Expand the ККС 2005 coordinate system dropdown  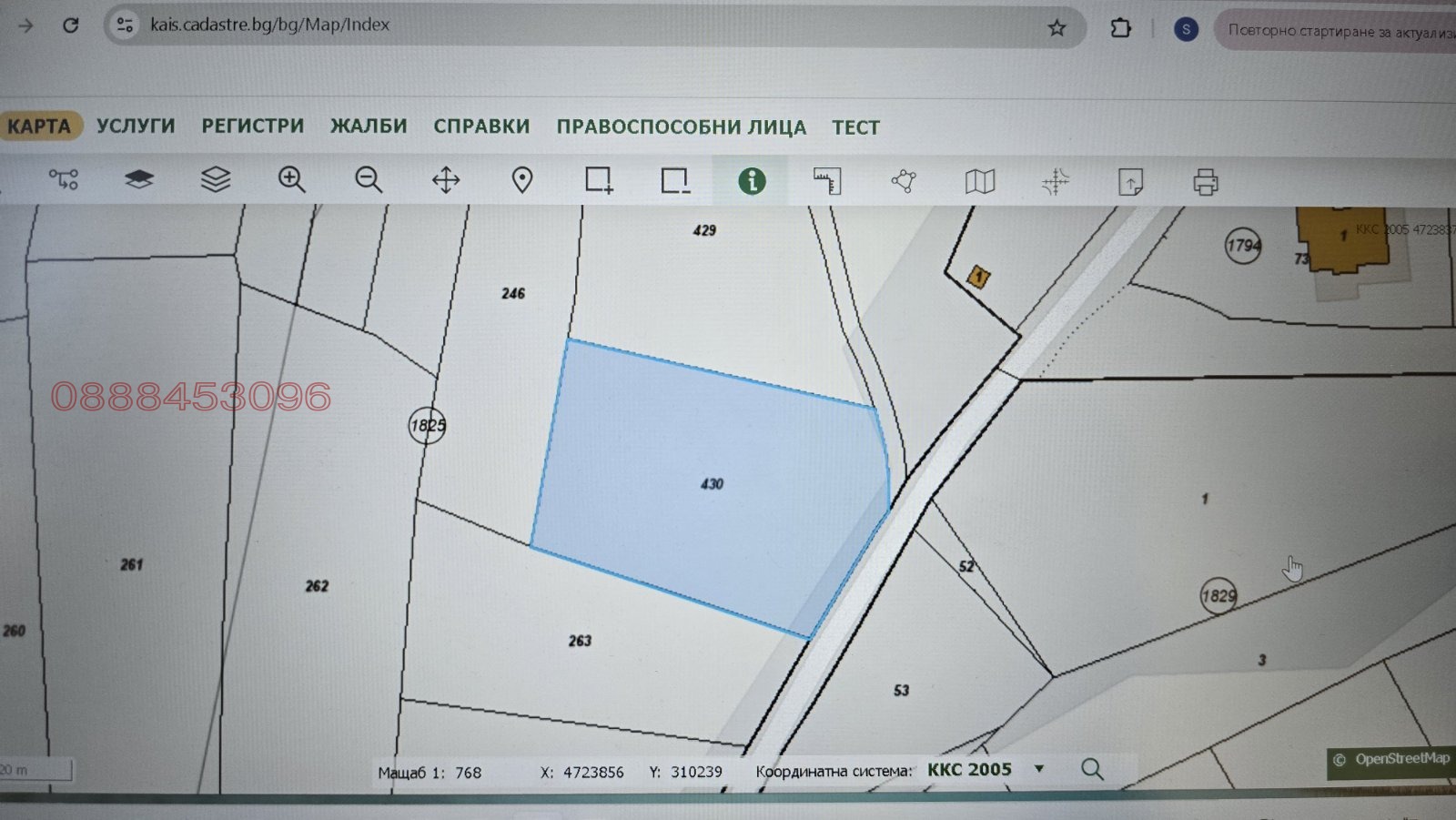[1038, 769]
